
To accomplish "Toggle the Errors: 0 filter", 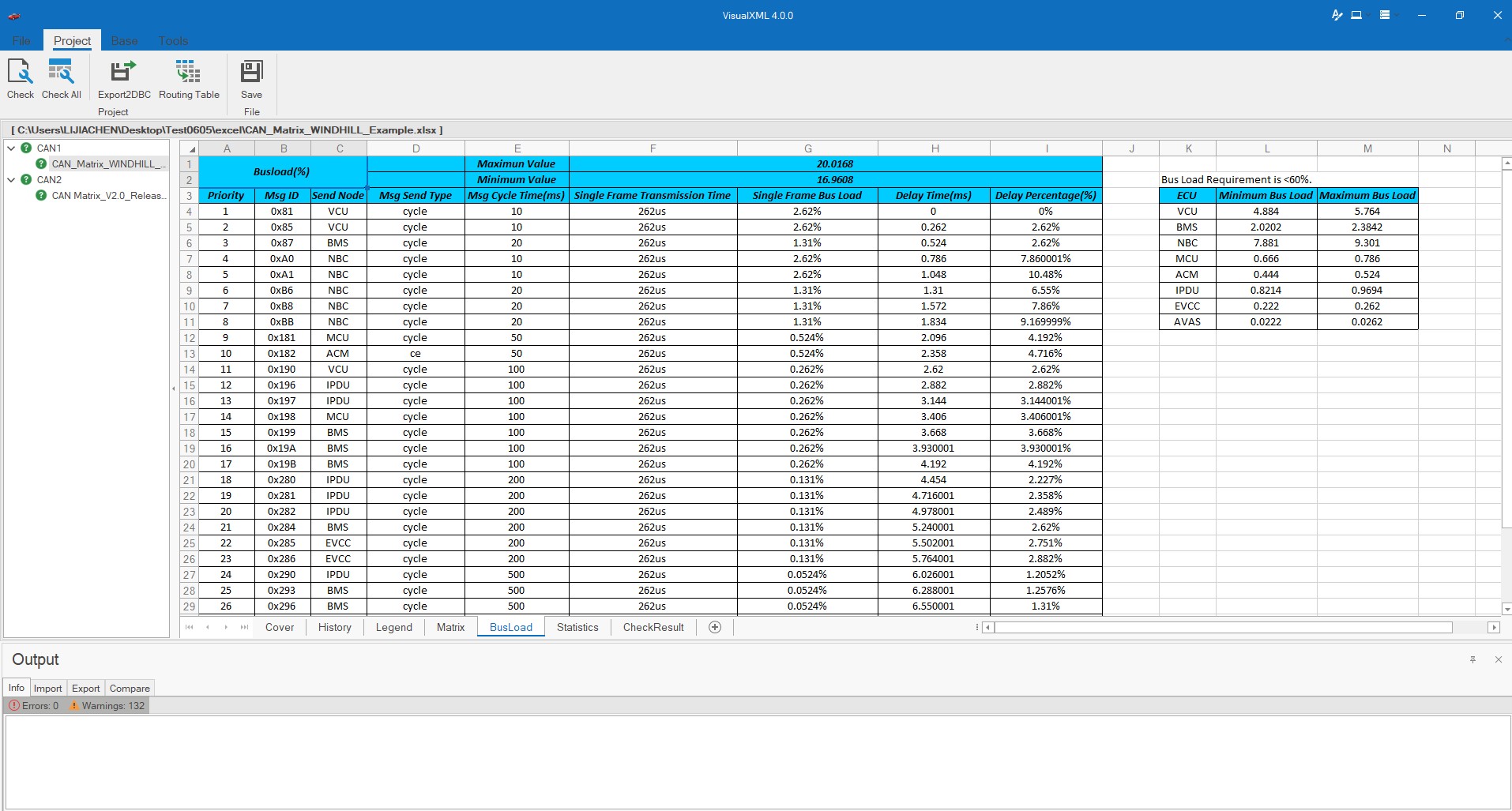I will point(34,705).
